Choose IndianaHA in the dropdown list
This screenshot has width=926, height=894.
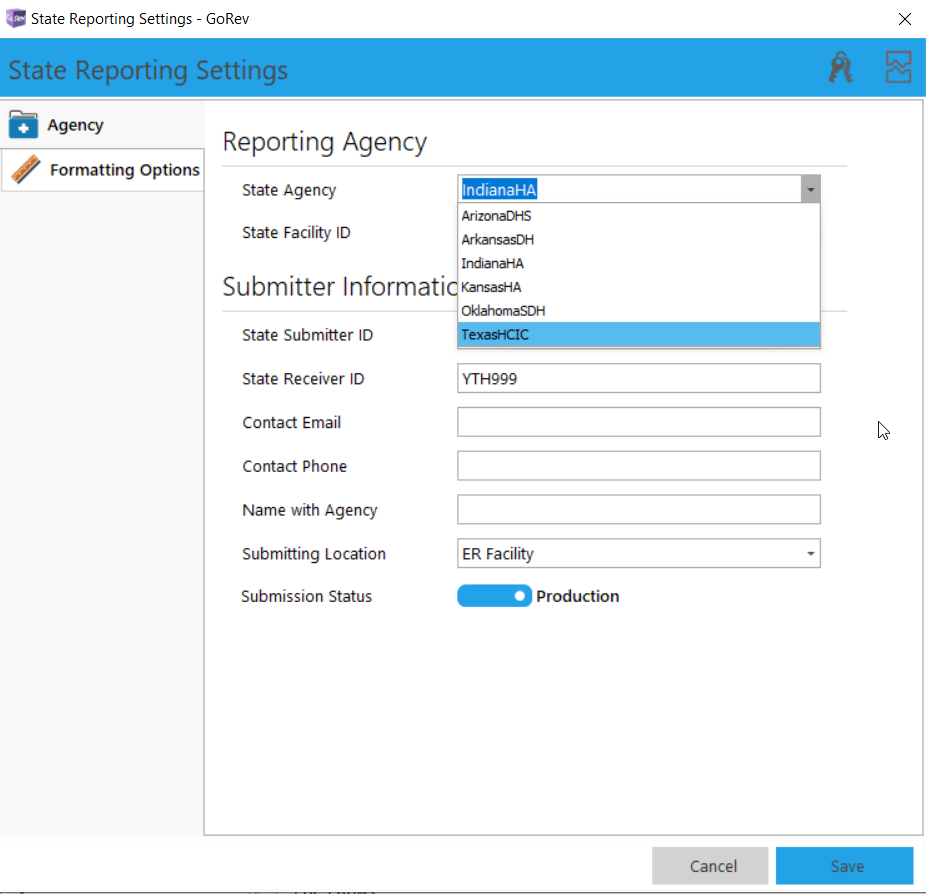click(638, 263)
